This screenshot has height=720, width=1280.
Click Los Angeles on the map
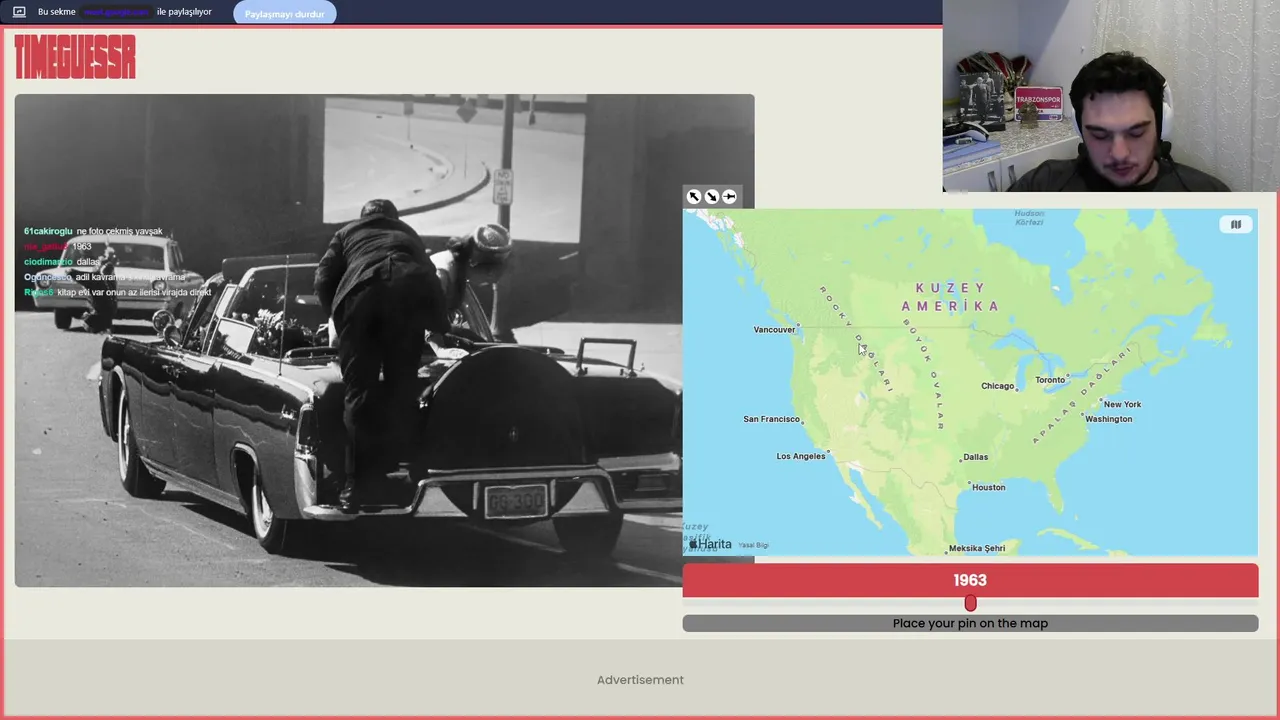point(803,456)
